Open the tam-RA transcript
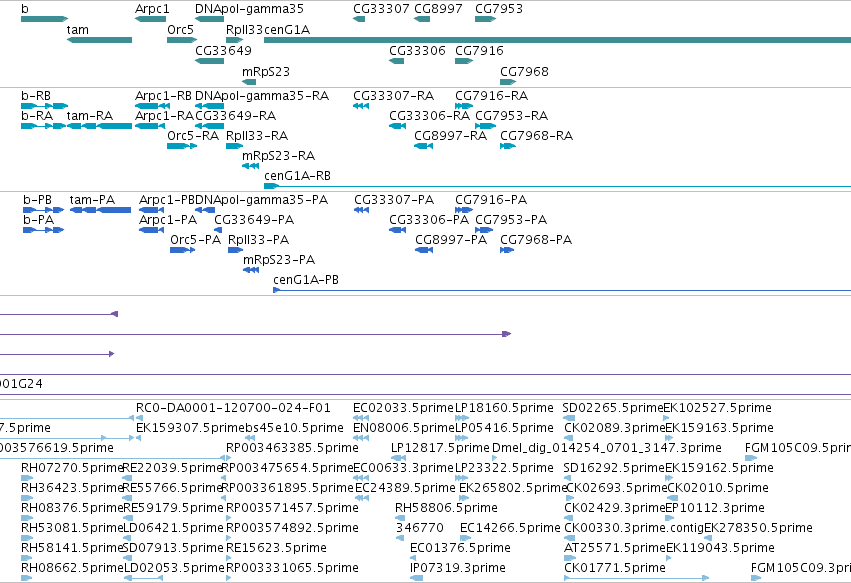The image size is (851, 583). tap(99, 126)
